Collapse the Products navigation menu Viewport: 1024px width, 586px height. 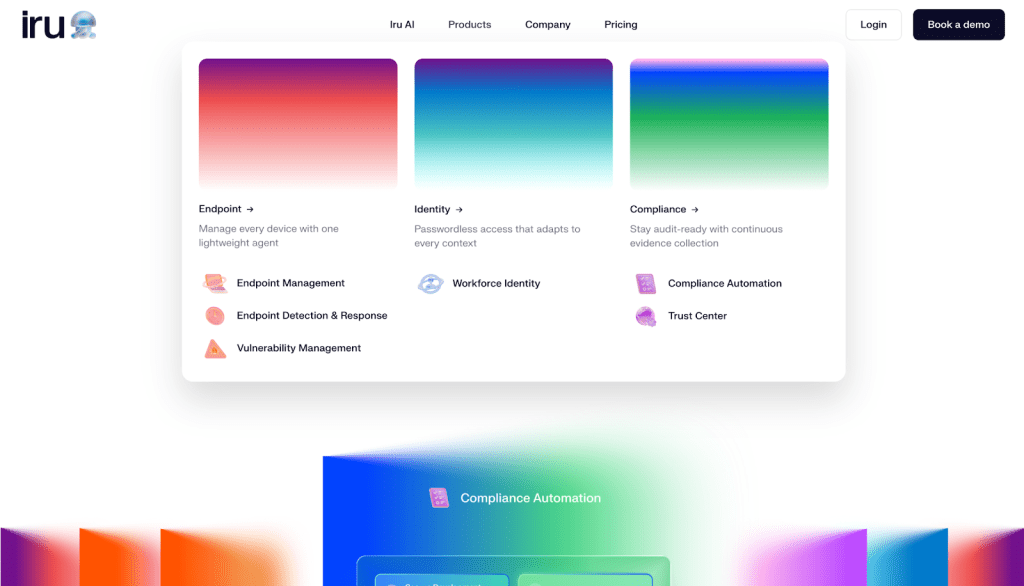click(469, 25)
